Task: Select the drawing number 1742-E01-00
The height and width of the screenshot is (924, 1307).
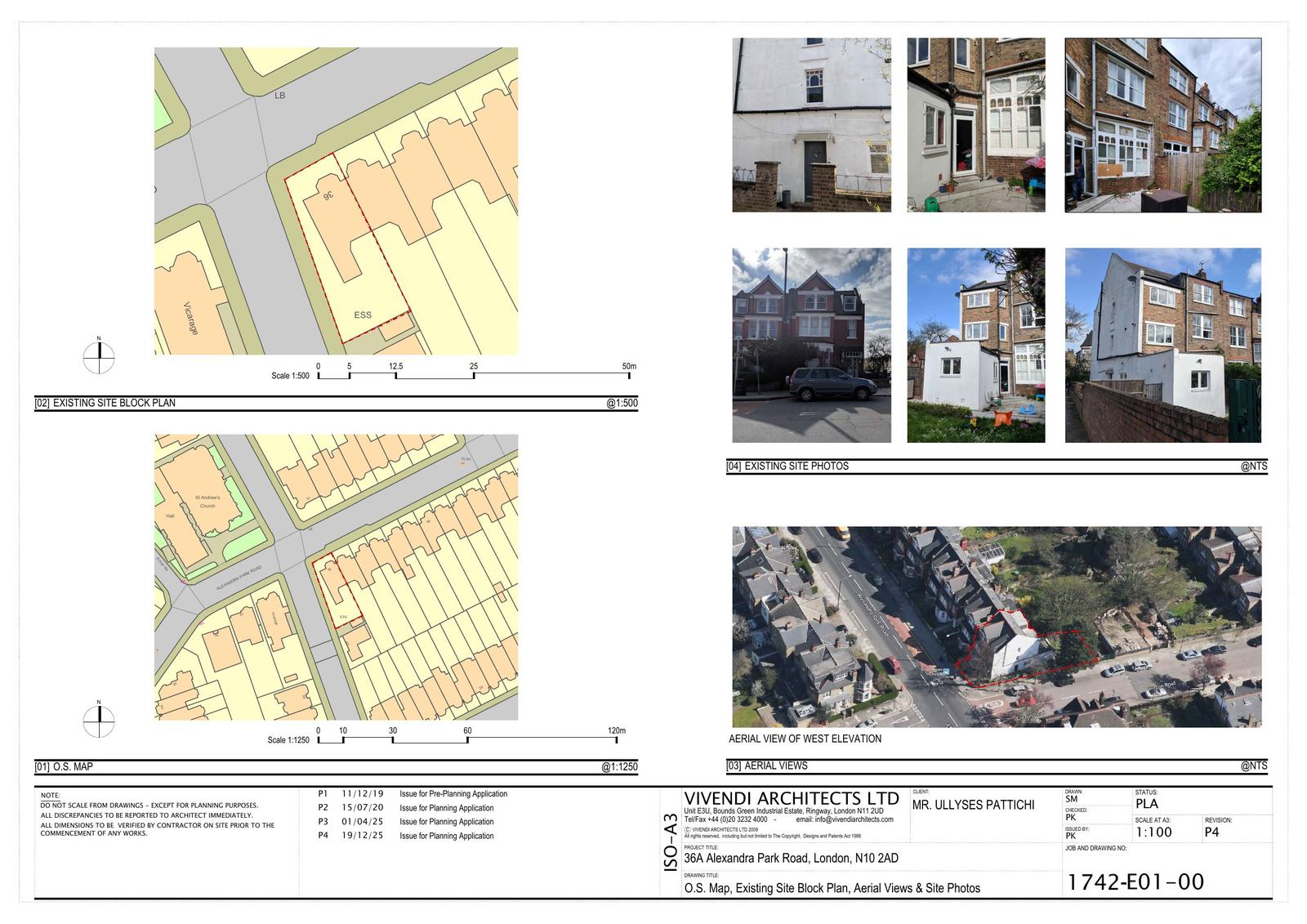Action: coord(1135,882)
